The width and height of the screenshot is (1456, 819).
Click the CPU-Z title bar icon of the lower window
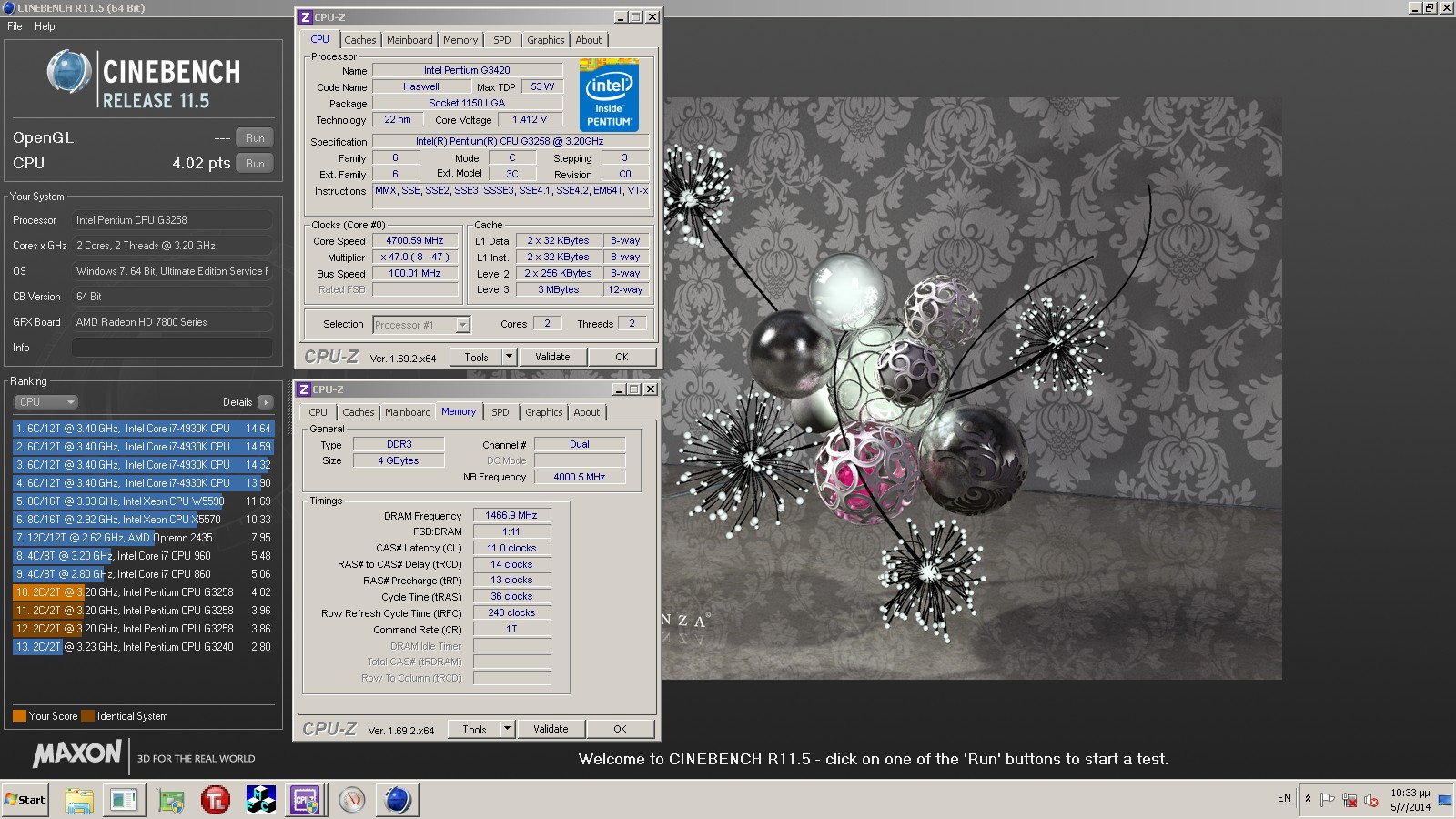tap(304, 389)
